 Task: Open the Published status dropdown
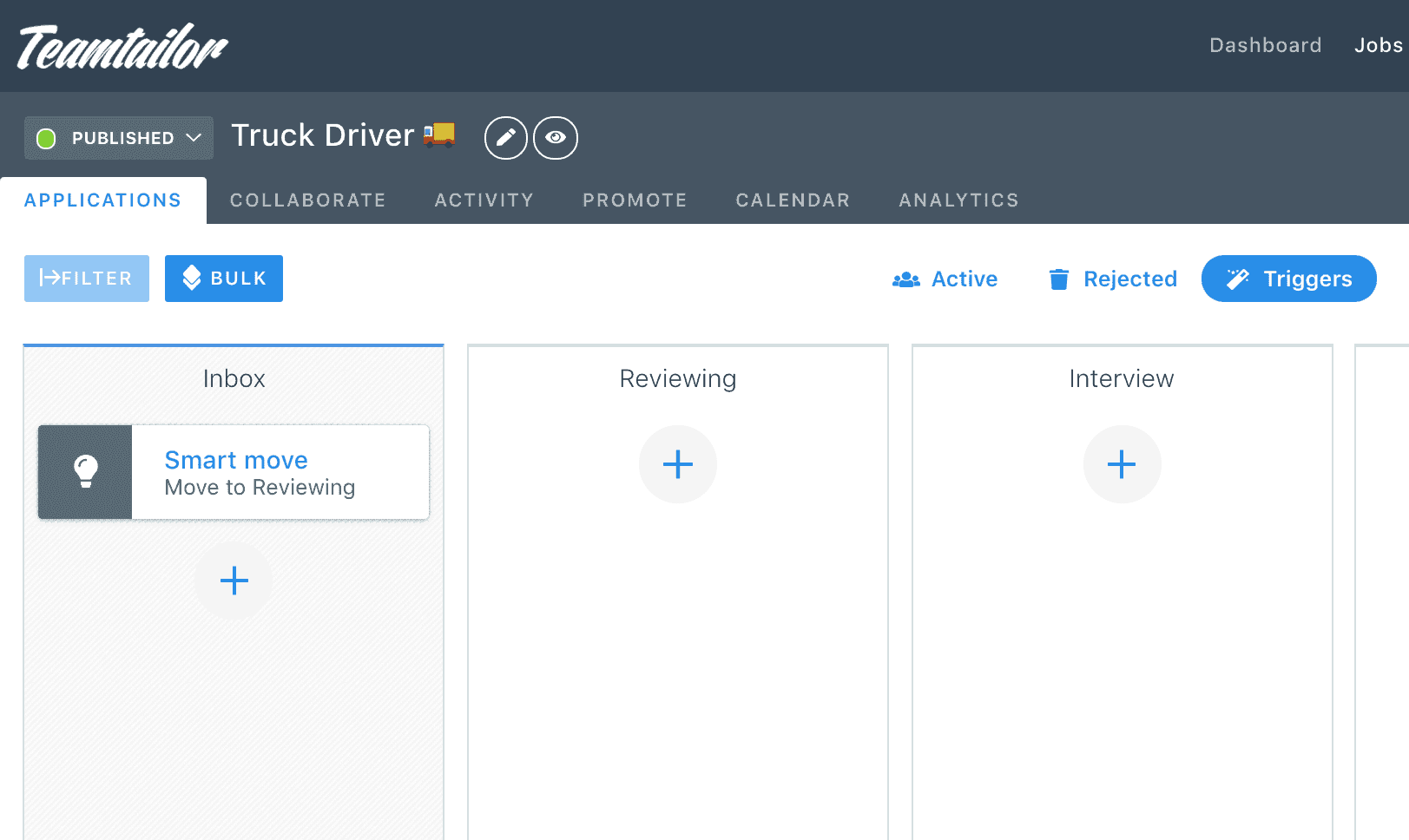119,138
